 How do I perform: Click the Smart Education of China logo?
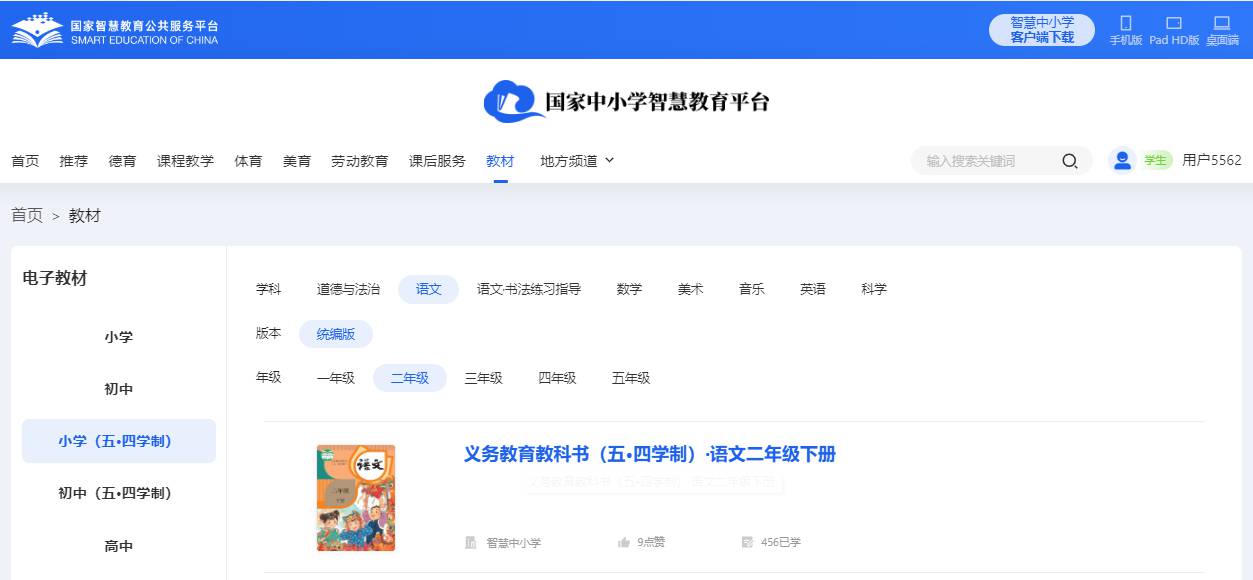pos(115,30)
